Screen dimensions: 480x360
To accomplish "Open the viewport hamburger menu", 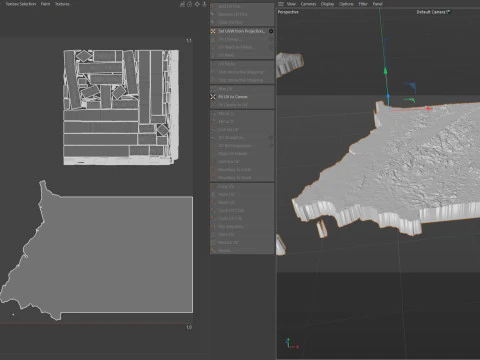I will (281, 4).
